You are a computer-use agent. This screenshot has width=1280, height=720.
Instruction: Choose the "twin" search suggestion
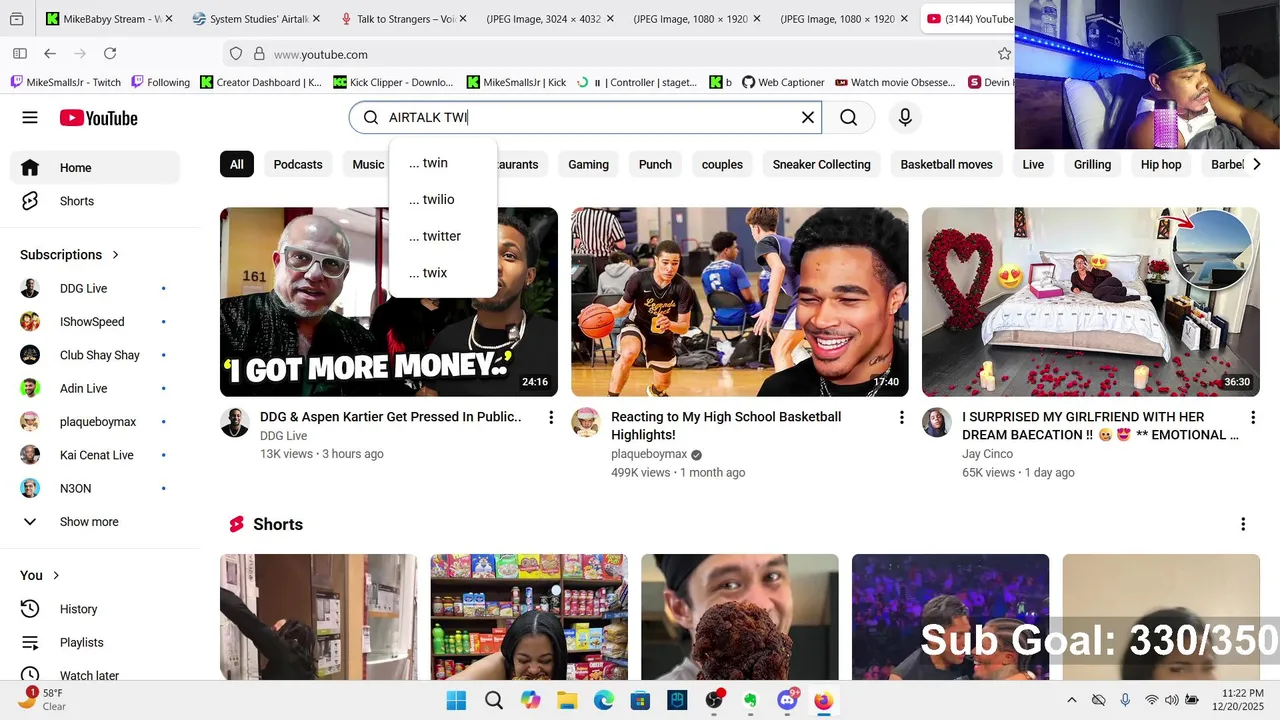(x=443, y=163)
